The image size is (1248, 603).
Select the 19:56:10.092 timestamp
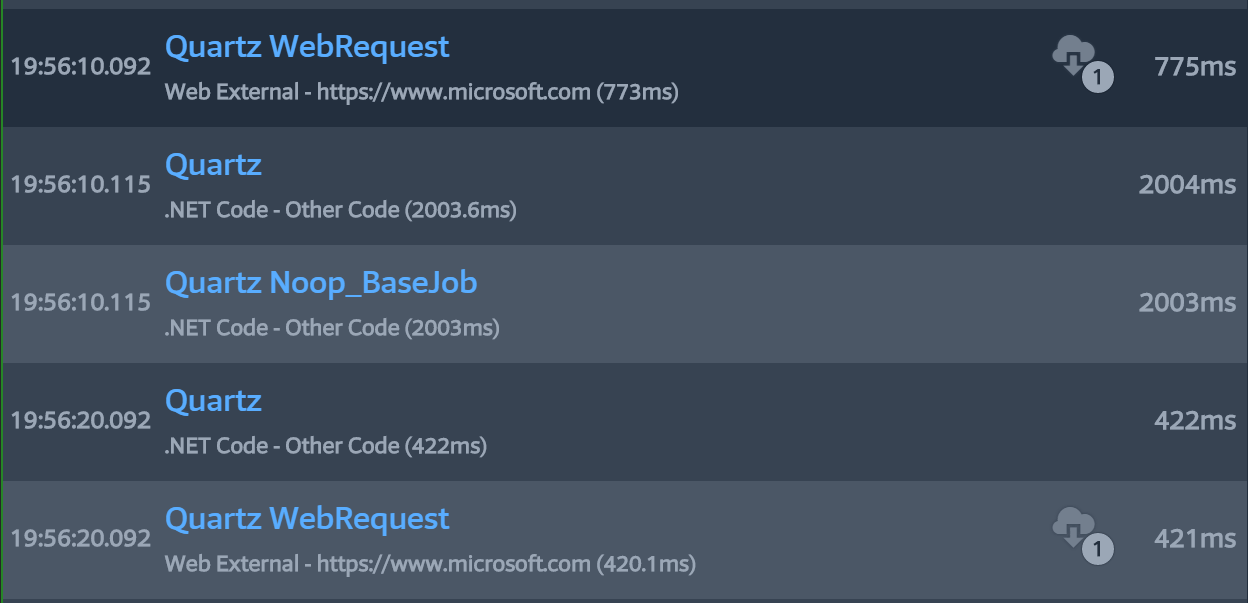pyautogui.click(x=81, y=67)
